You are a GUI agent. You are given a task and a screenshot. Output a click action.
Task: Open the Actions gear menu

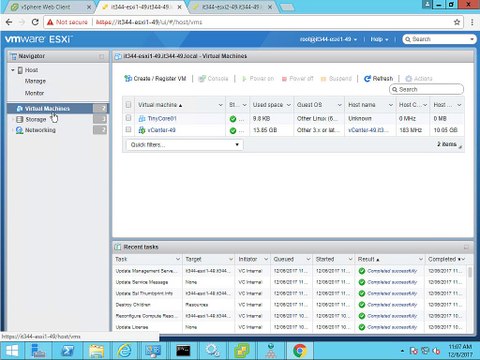pyautogui.click(x=419, y=79)
